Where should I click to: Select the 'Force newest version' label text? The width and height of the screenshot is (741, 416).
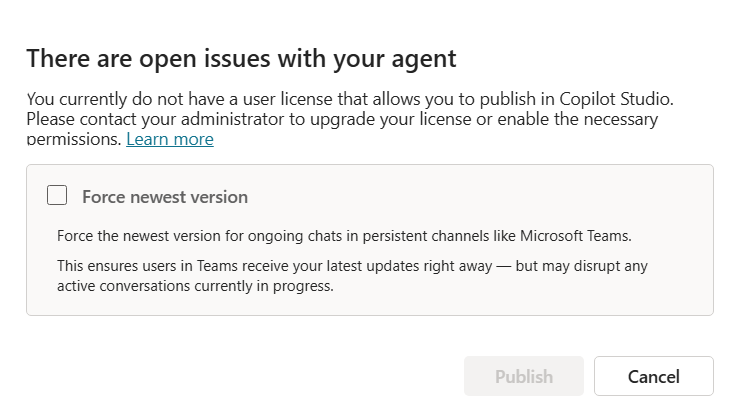pyautogui.click(x=165, y=197)
